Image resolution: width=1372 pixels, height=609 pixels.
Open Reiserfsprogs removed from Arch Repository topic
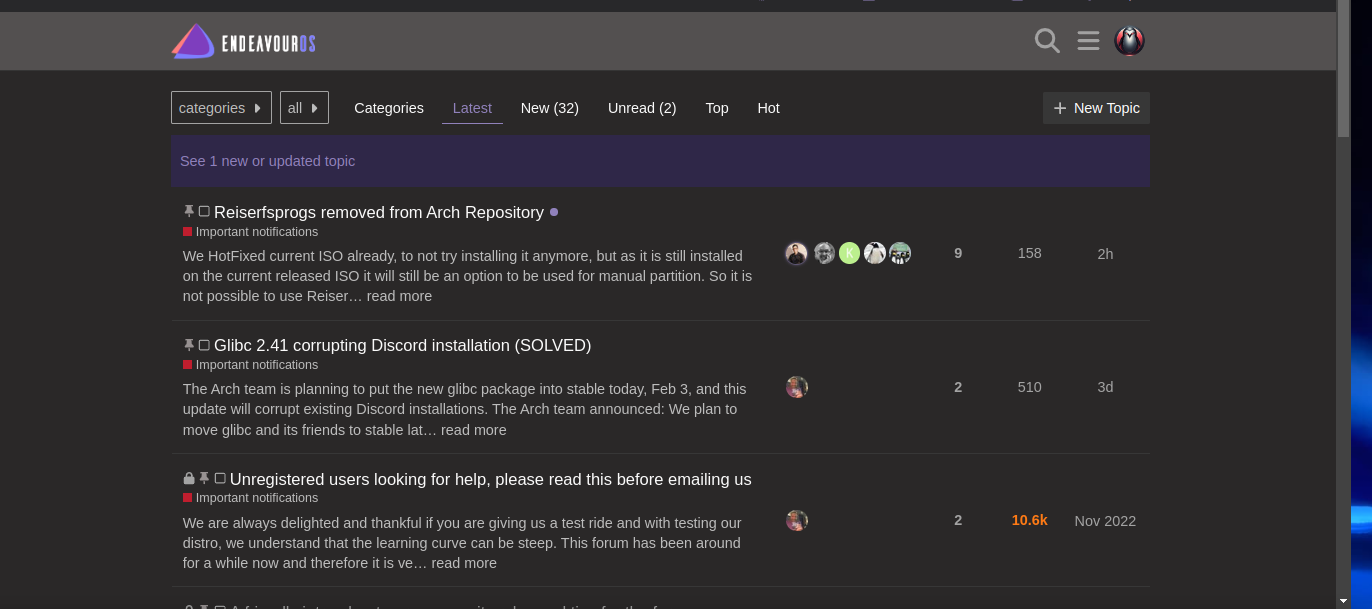coord(379,212)
